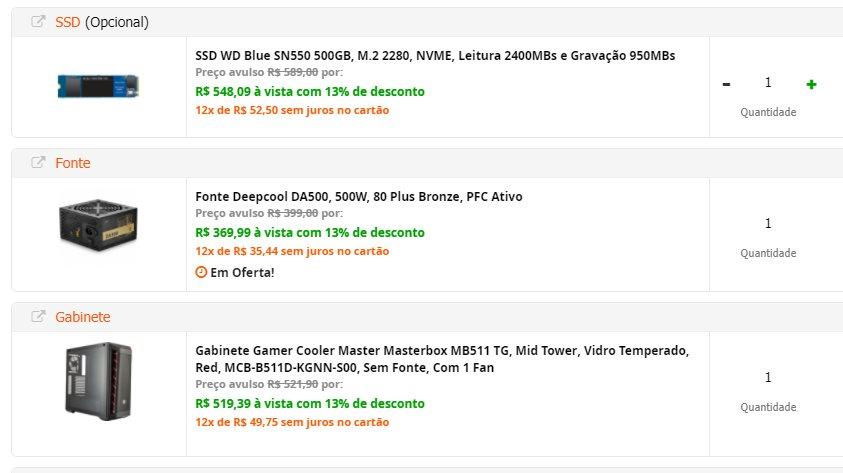Click the edit icon next to SSD
This screenshot has height=473, width=843.
(x=38, y=22)
